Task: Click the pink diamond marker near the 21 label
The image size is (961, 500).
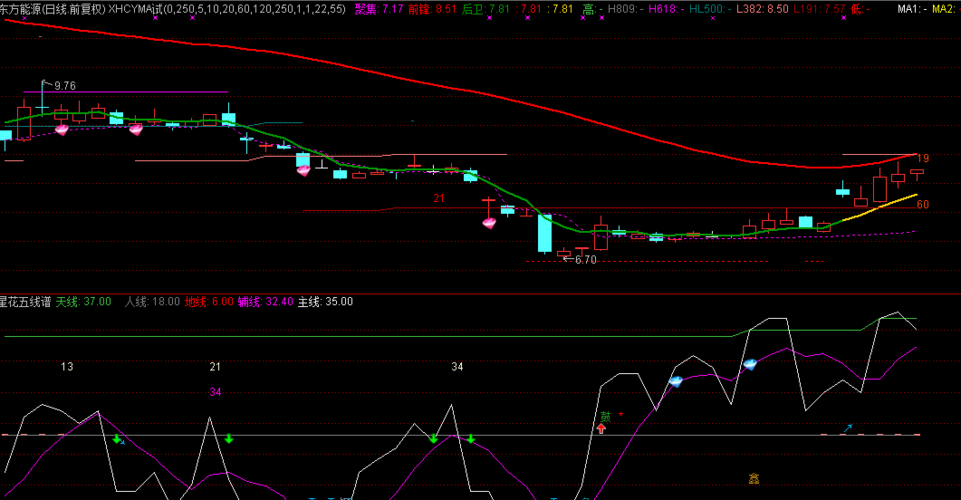Action: 489,223
